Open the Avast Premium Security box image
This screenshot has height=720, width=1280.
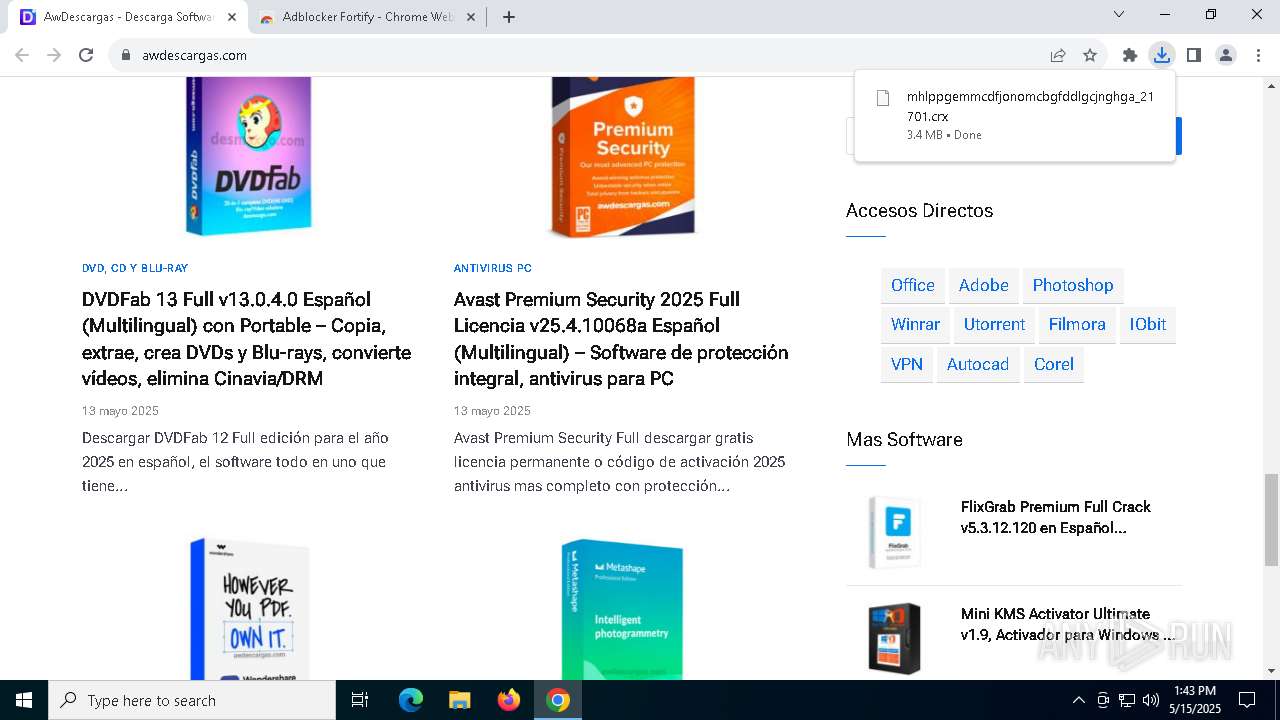click(623, 157)
